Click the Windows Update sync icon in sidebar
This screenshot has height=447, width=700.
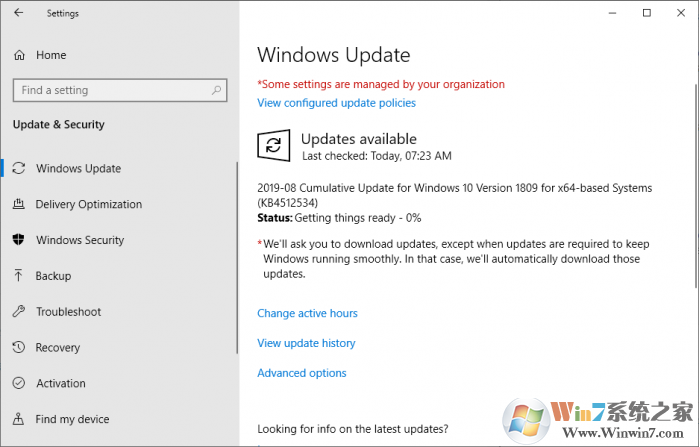[19, 168]
